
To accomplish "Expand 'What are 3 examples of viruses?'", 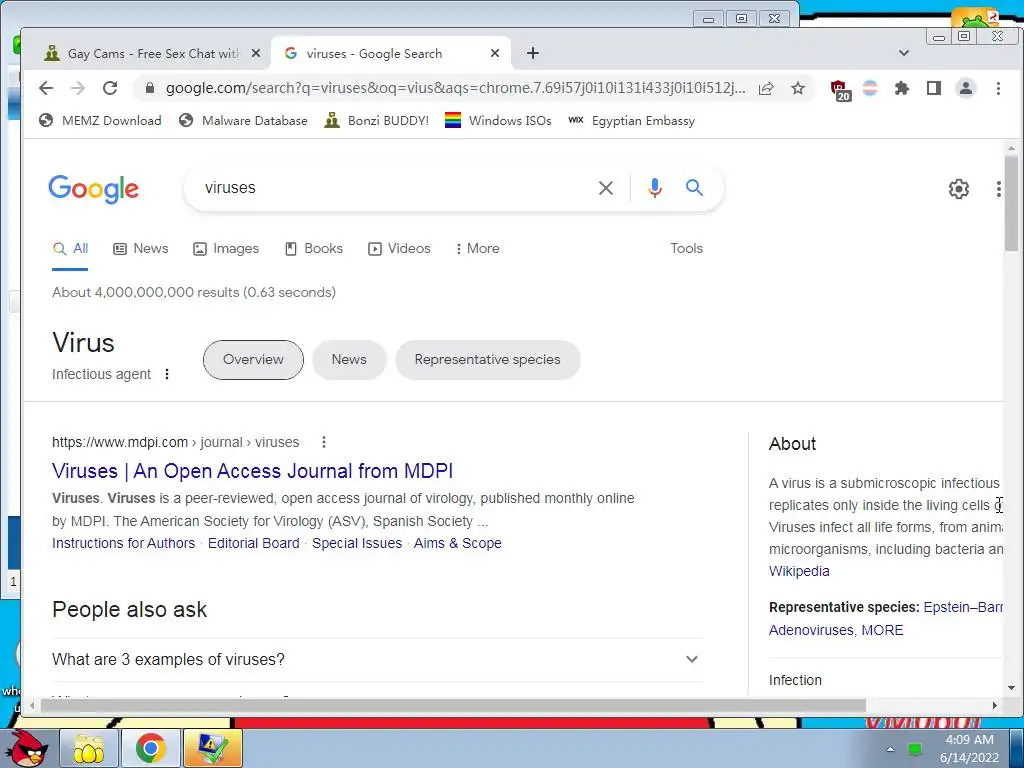I will (x=377, y=660).
